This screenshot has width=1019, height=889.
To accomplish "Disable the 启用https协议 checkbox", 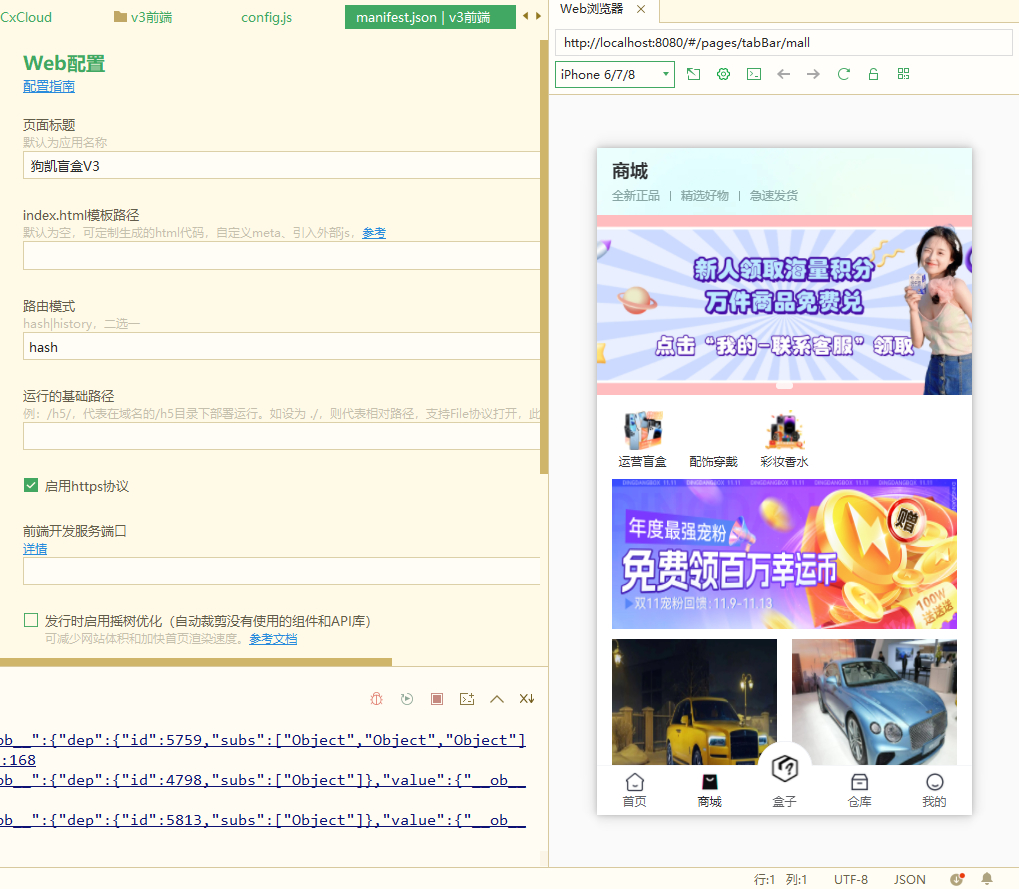I will [x=31, y=486].
